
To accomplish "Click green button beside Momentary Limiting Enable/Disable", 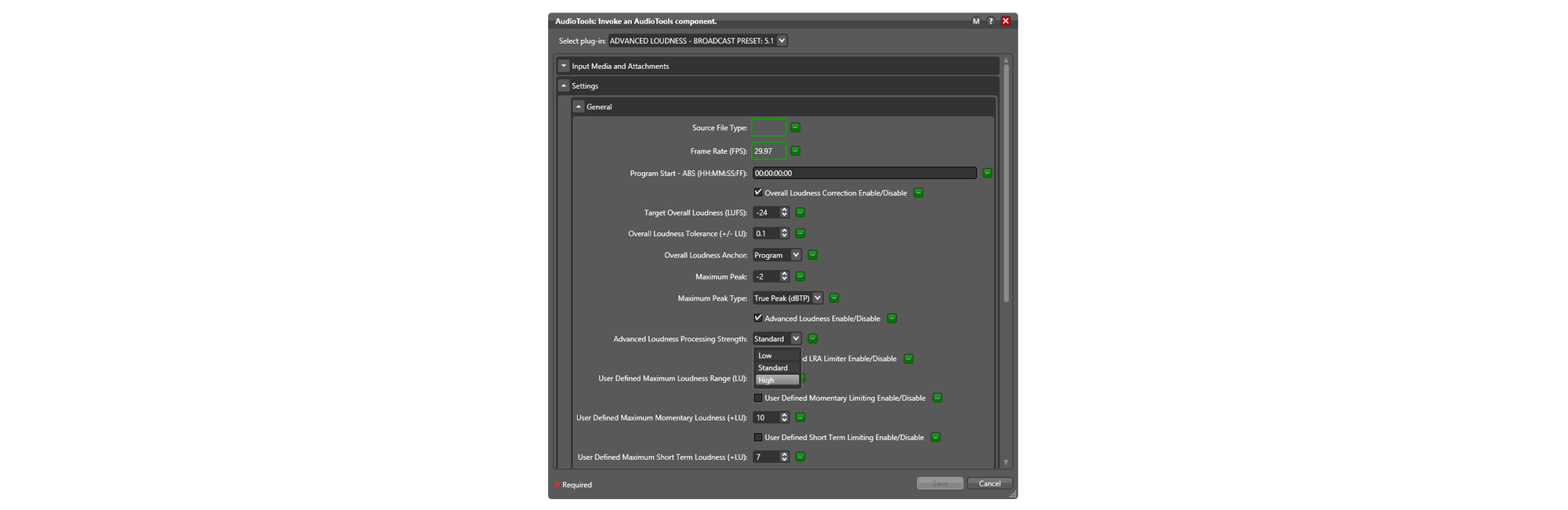I will pyautogui.click(x=937, y=398).
